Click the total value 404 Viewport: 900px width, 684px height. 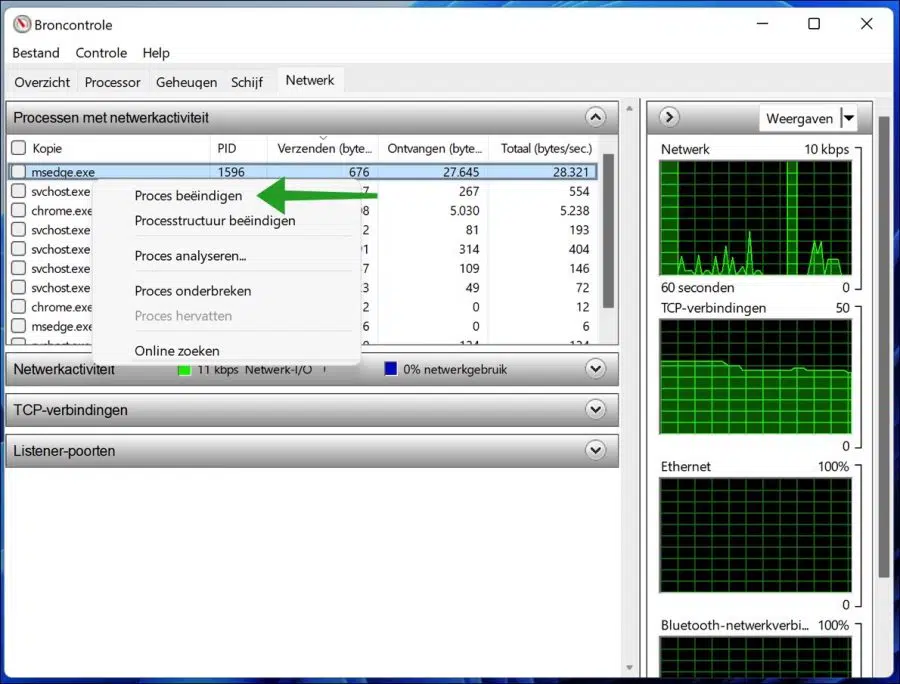(579, 249)
